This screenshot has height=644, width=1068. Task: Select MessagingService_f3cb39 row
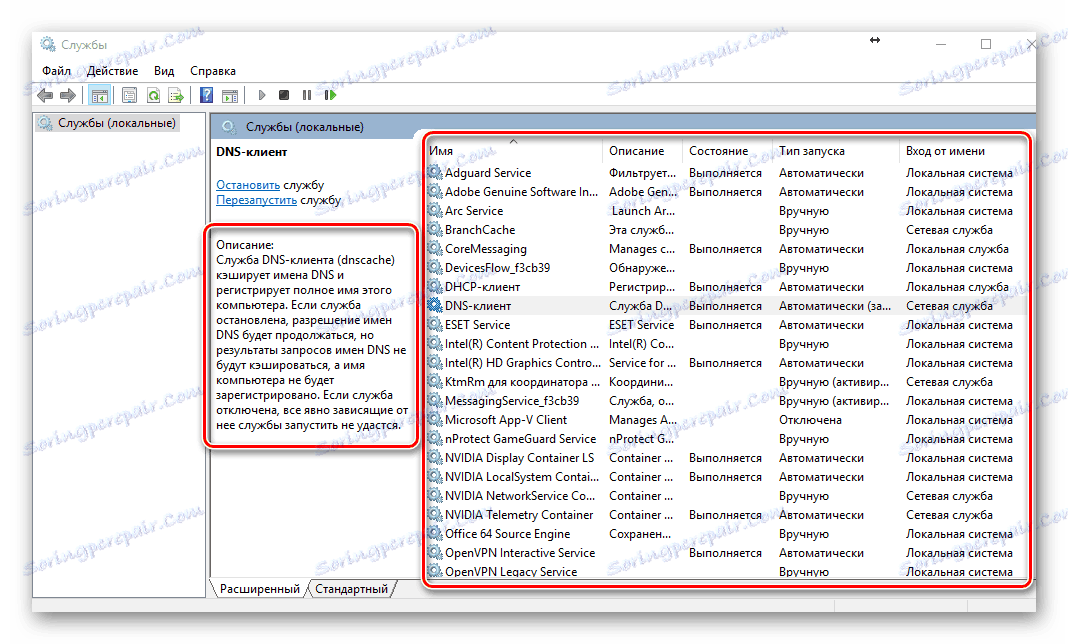click(x=725, y=401)
